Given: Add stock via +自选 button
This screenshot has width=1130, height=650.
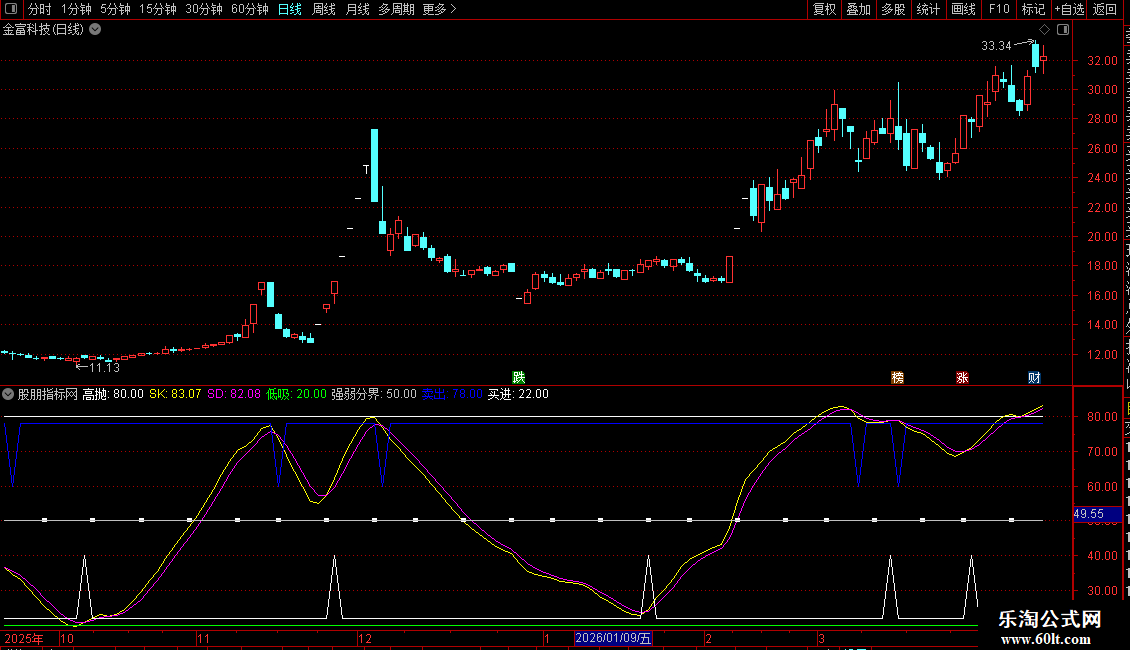Looking at the screenshot, I should coord(1069,9).
